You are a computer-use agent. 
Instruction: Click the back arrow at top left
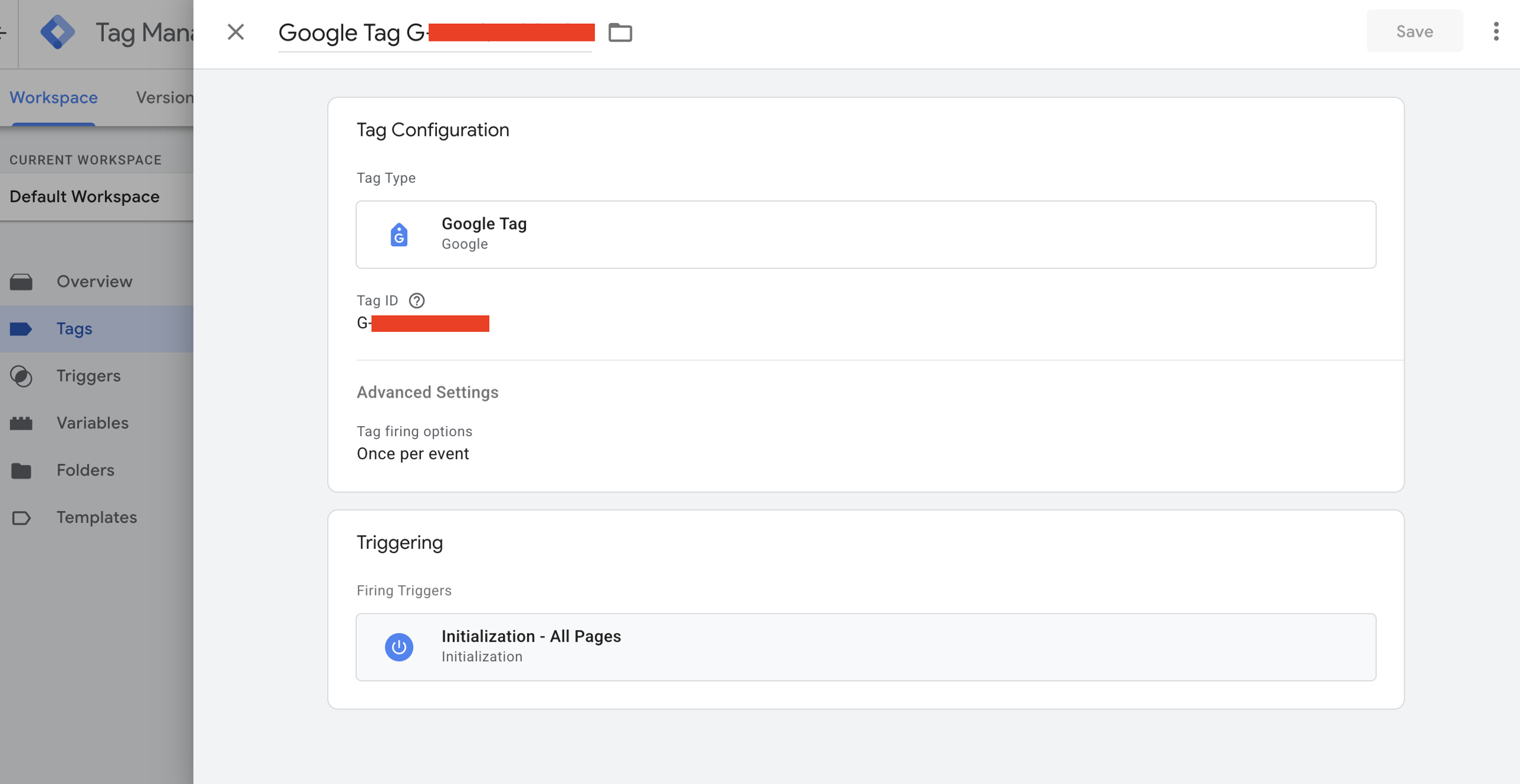click(4, 32)
